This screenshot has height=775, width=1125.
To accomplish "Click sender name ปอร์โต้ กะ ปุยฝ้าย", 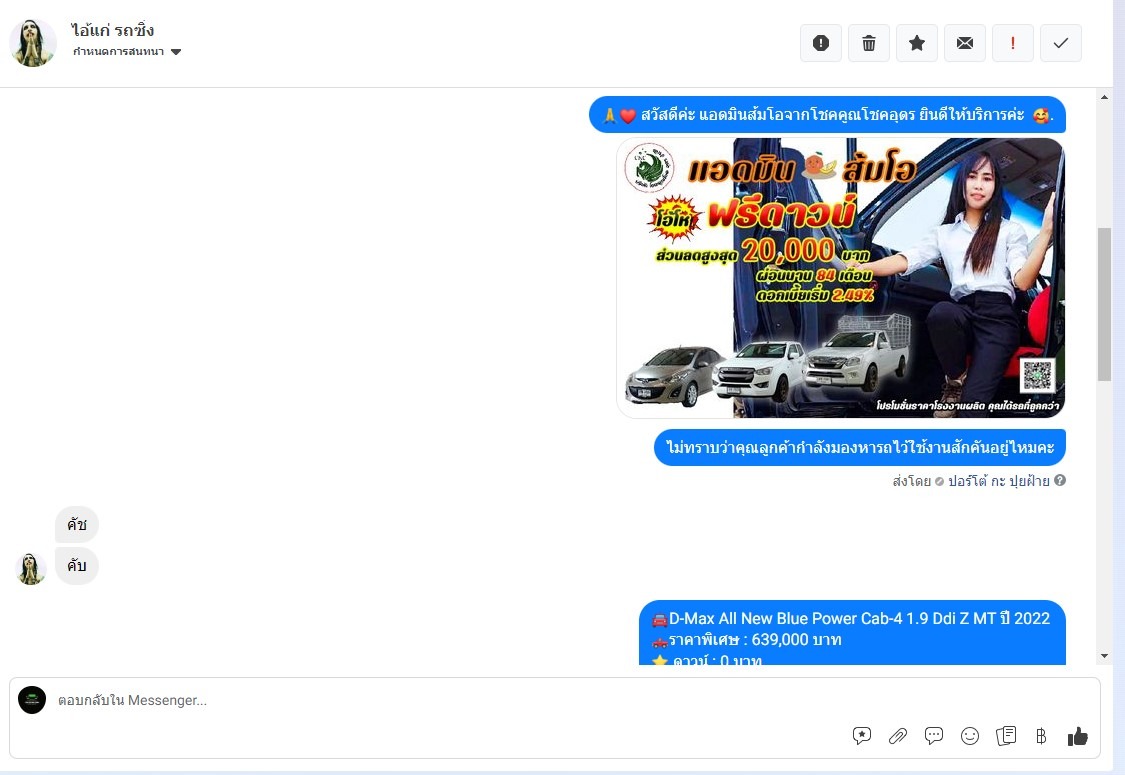I will pos(999,481).
